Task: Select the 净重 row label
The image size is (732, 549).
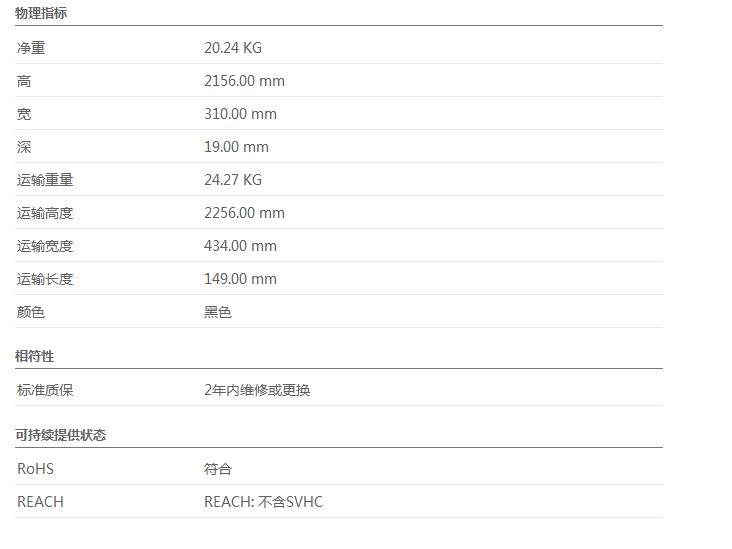Action: pyautogui.click(x=31, y=48)
